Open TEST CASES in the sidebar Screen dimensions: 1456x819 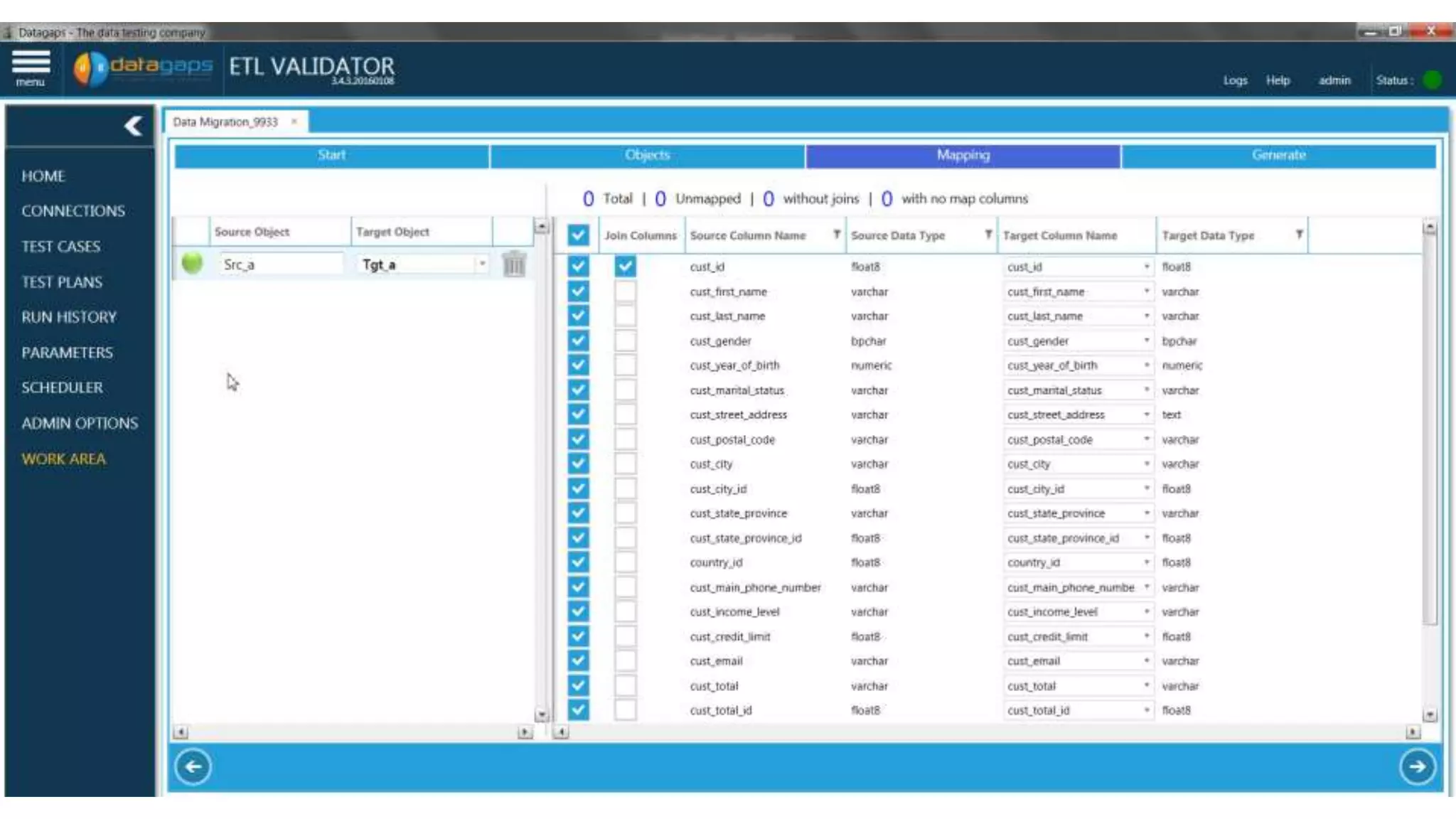[x=60, y=247]
